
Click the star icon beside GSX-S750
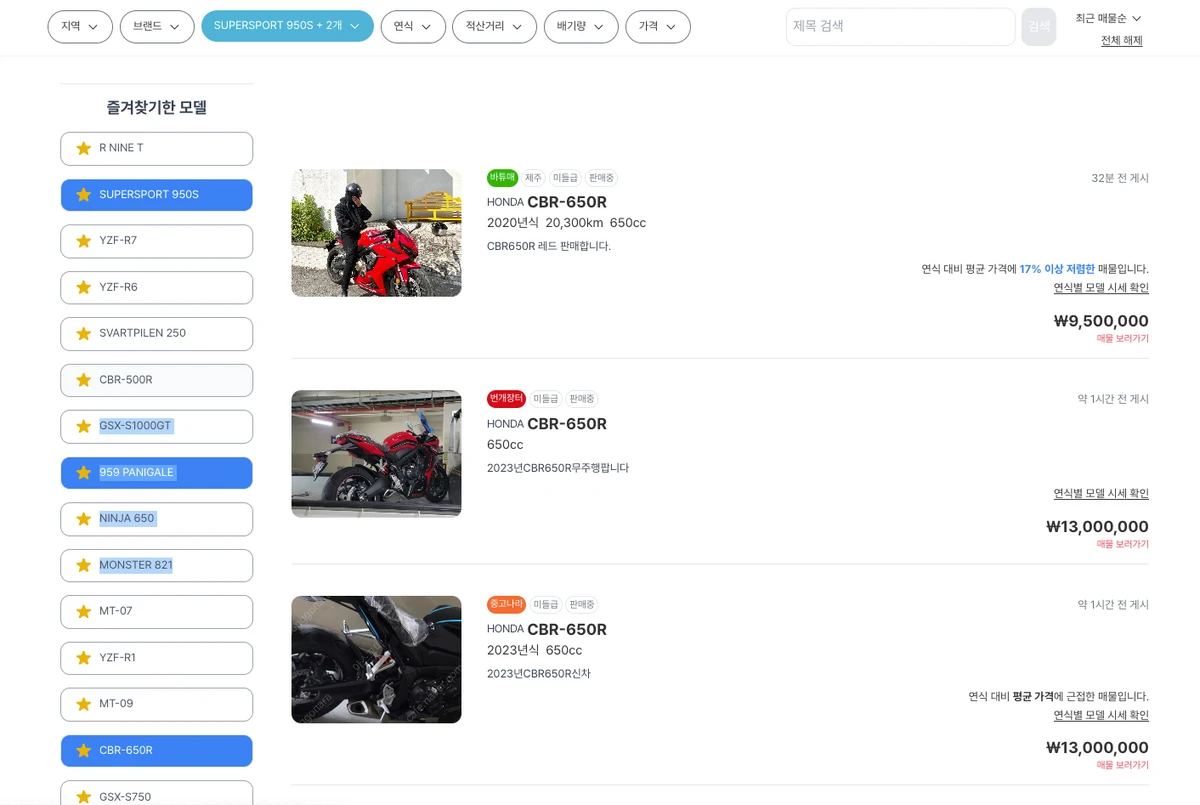(84, 797)
